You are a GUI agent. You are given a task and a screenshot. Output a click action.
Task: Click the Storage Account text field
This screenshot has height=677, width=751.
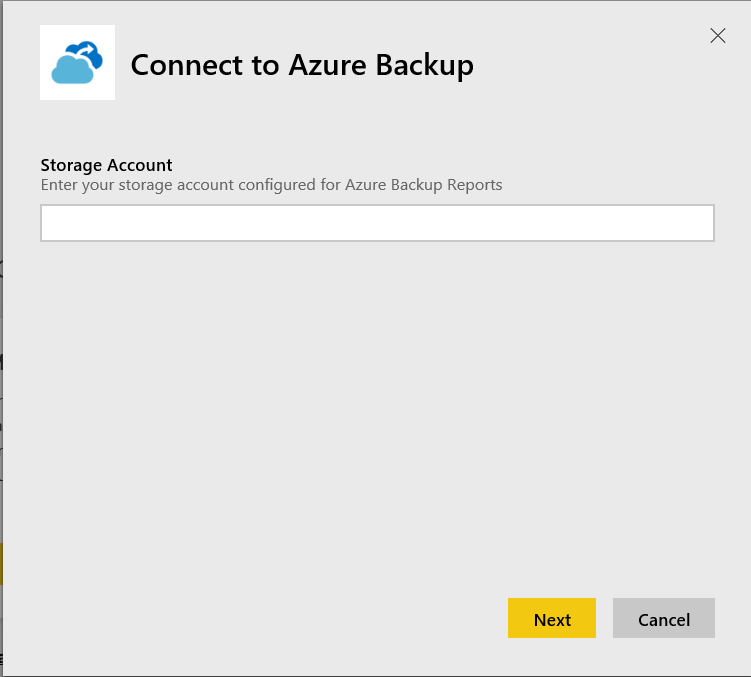[x=377, y=223]
